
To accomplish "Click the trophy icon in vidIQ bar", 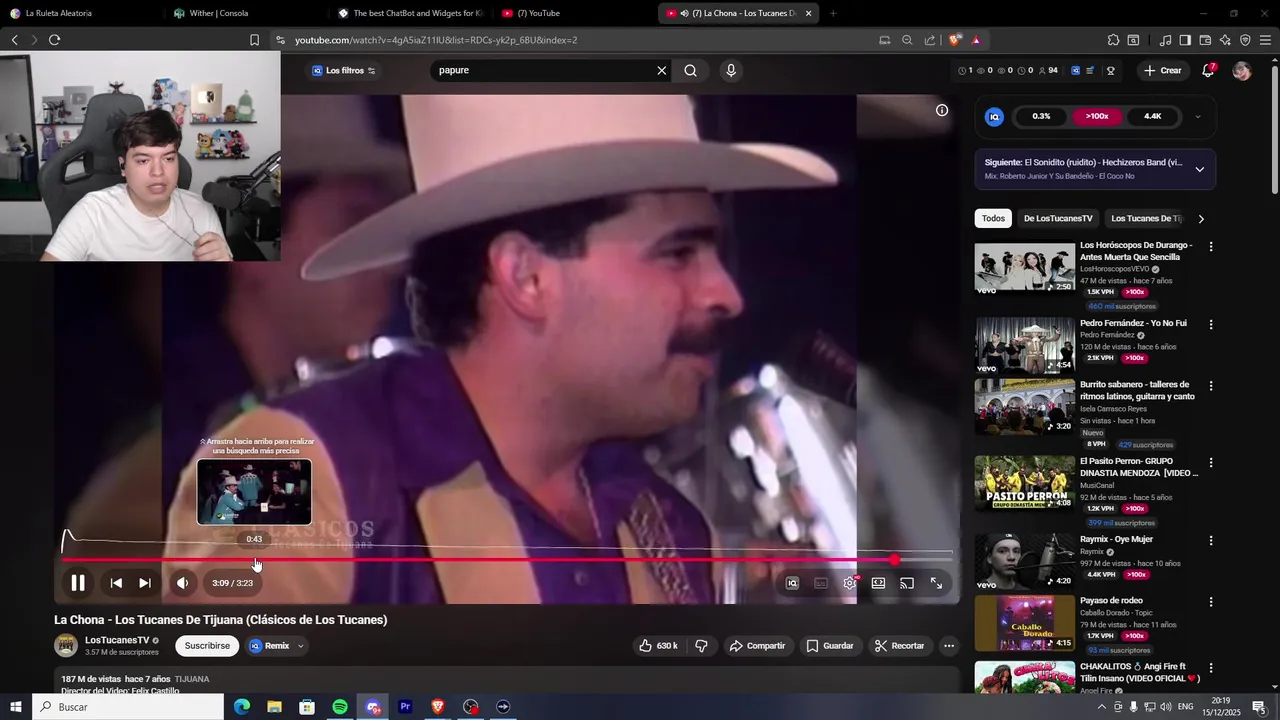I will (1110, 71).
